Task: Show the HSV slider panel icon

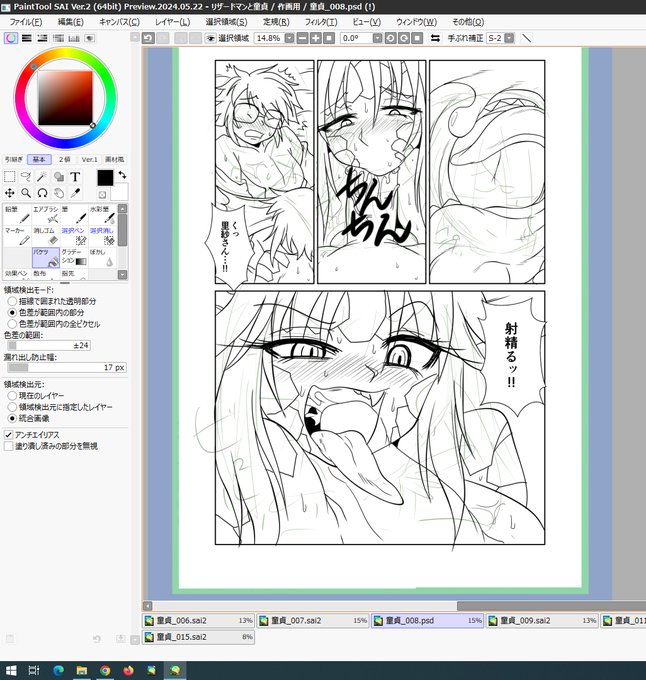Action: coord(42,38)
